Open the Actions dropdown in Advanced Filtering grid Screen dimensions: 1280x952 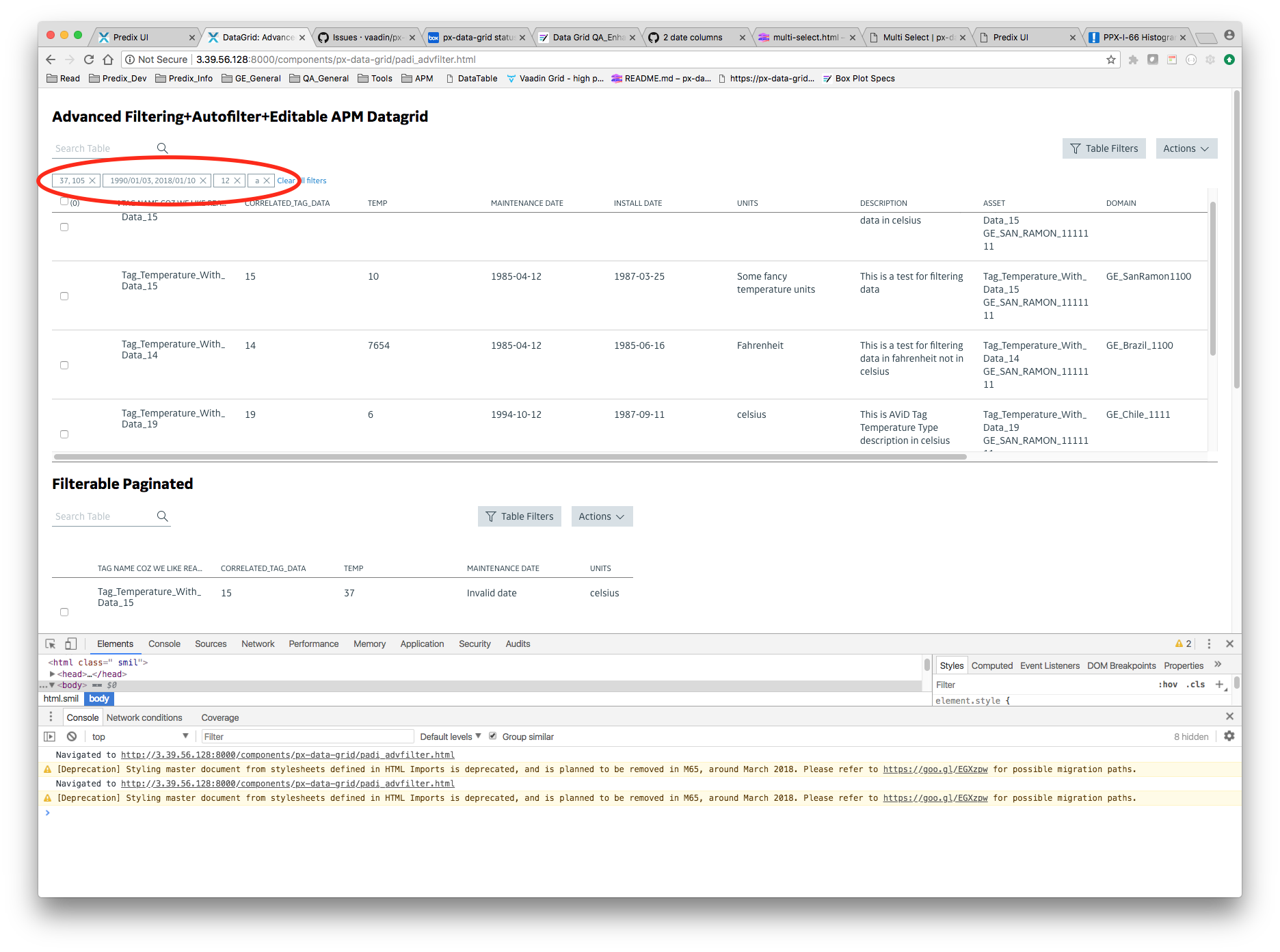[1186, 148]
